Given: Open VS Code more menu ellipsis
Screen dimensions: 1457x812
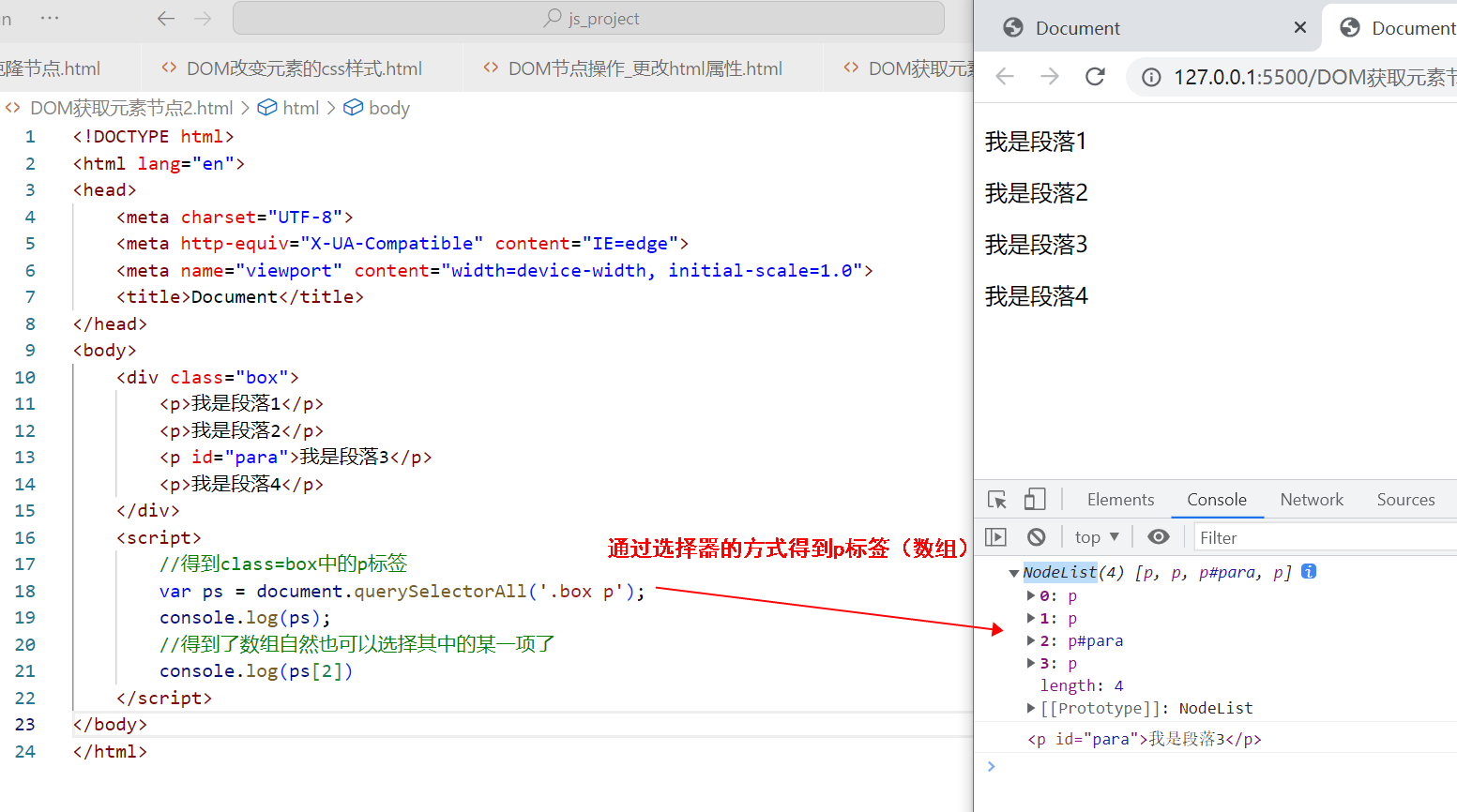Looking at the screenshot, I should [x=50, y=18].
